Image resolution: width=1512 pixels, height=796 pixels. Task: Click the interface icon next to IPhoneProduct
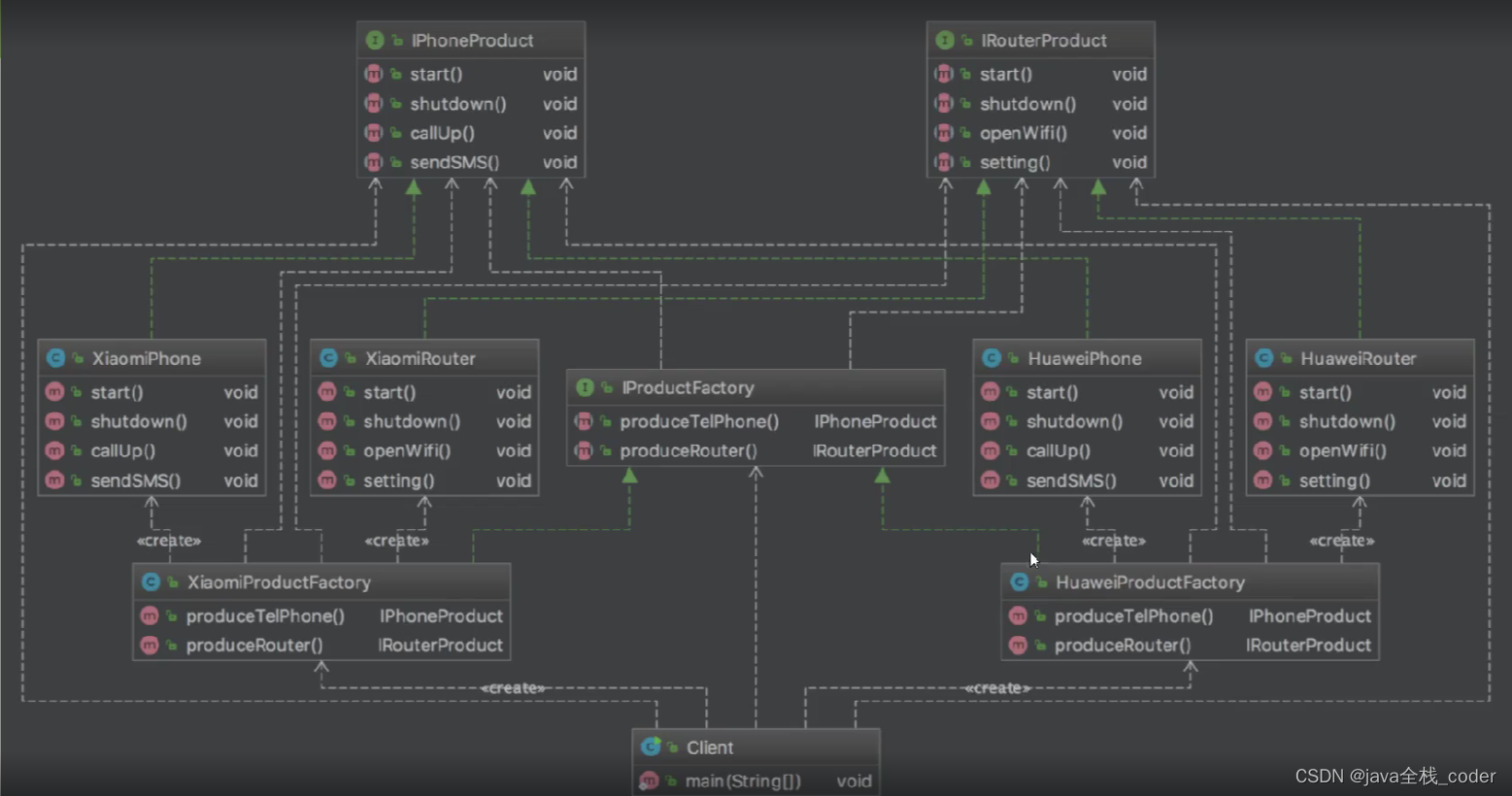coord(375,40)
